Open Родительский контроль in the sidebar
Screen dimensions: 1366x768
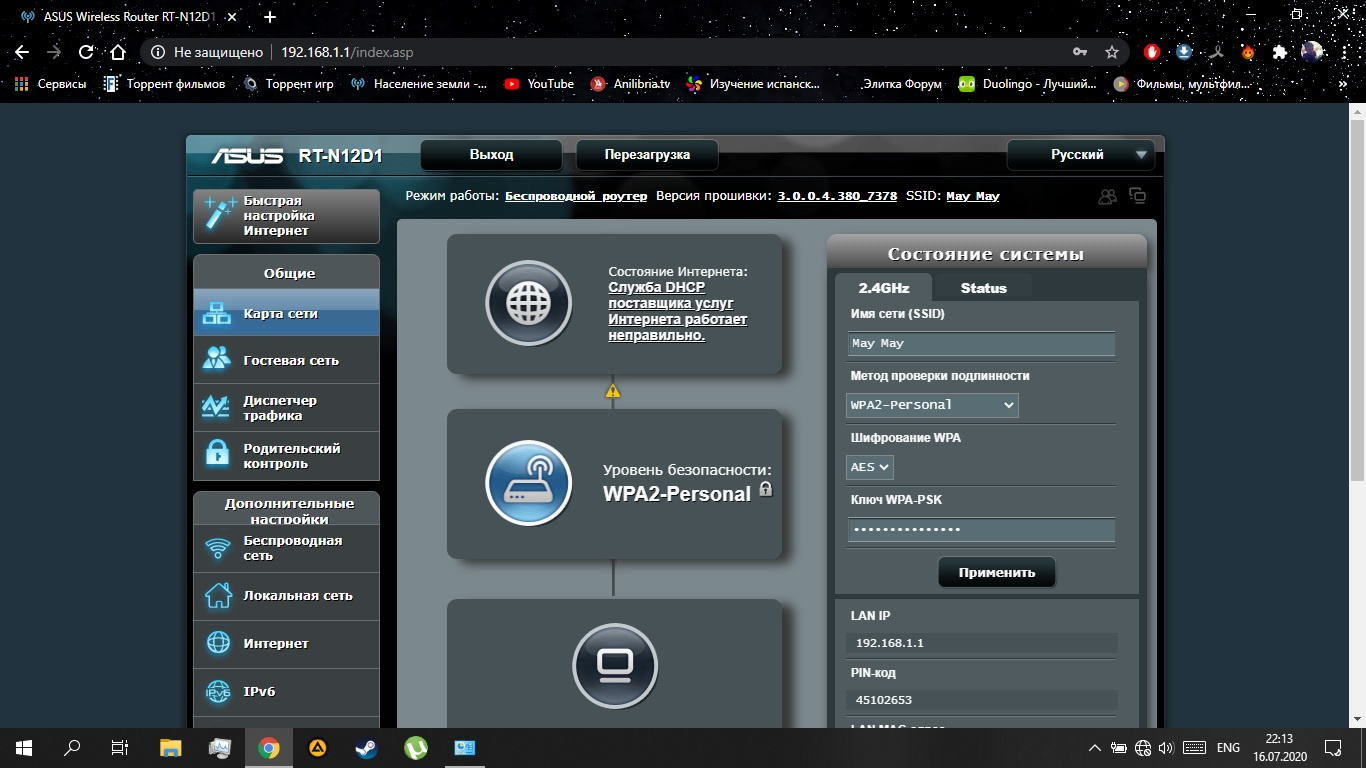click(286, 456)
